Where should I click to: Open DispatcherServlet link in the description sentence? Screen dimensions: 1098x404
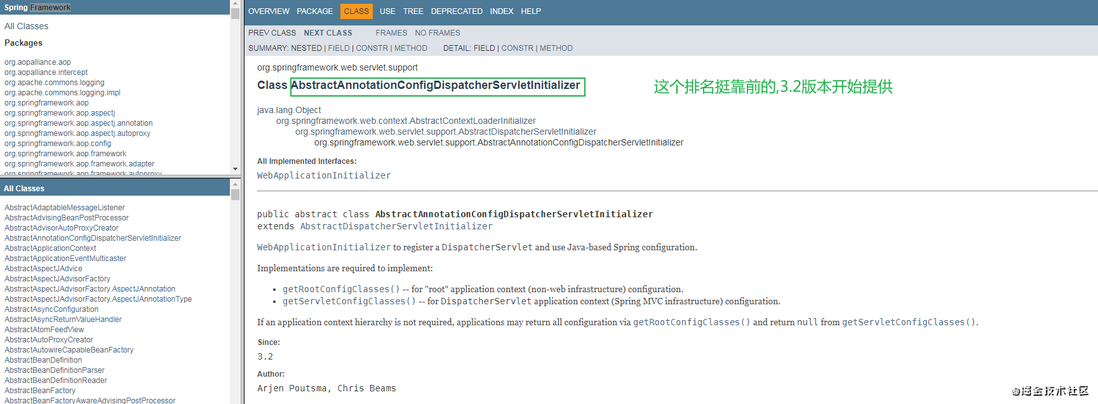487,248
